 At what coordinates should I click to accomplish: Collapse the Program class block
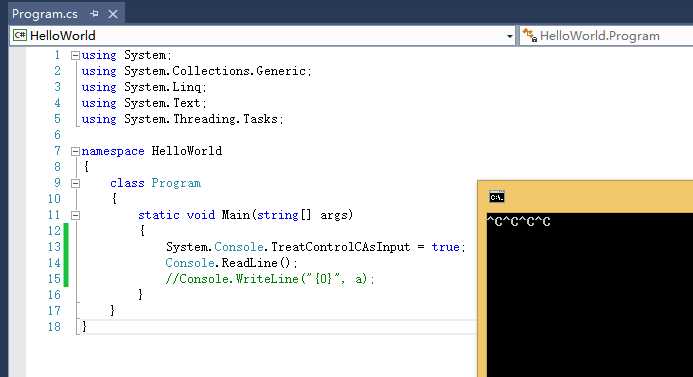click(75, 183)
